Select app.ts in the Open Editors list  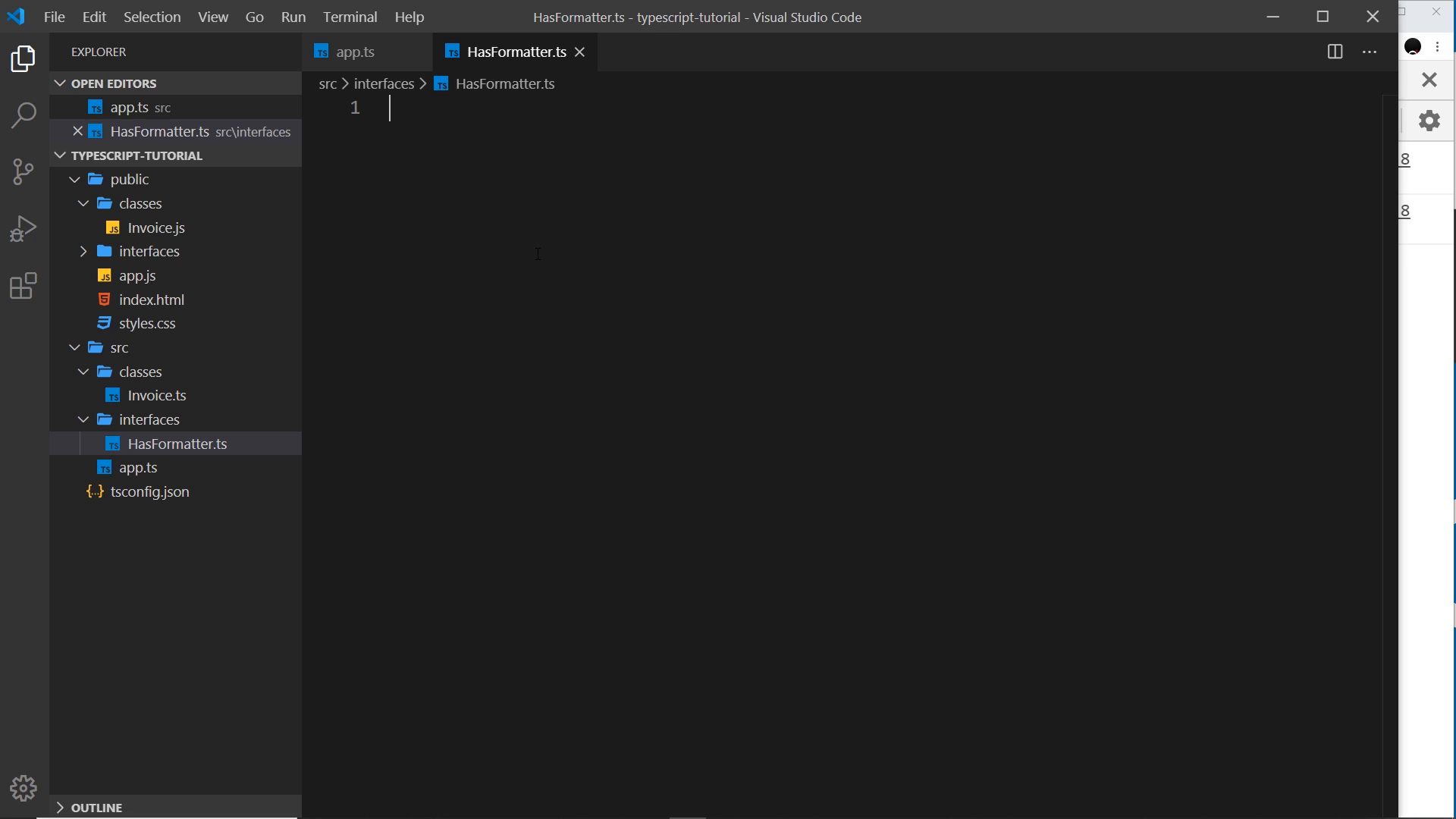pyautogui.click(x=176, y=108)
